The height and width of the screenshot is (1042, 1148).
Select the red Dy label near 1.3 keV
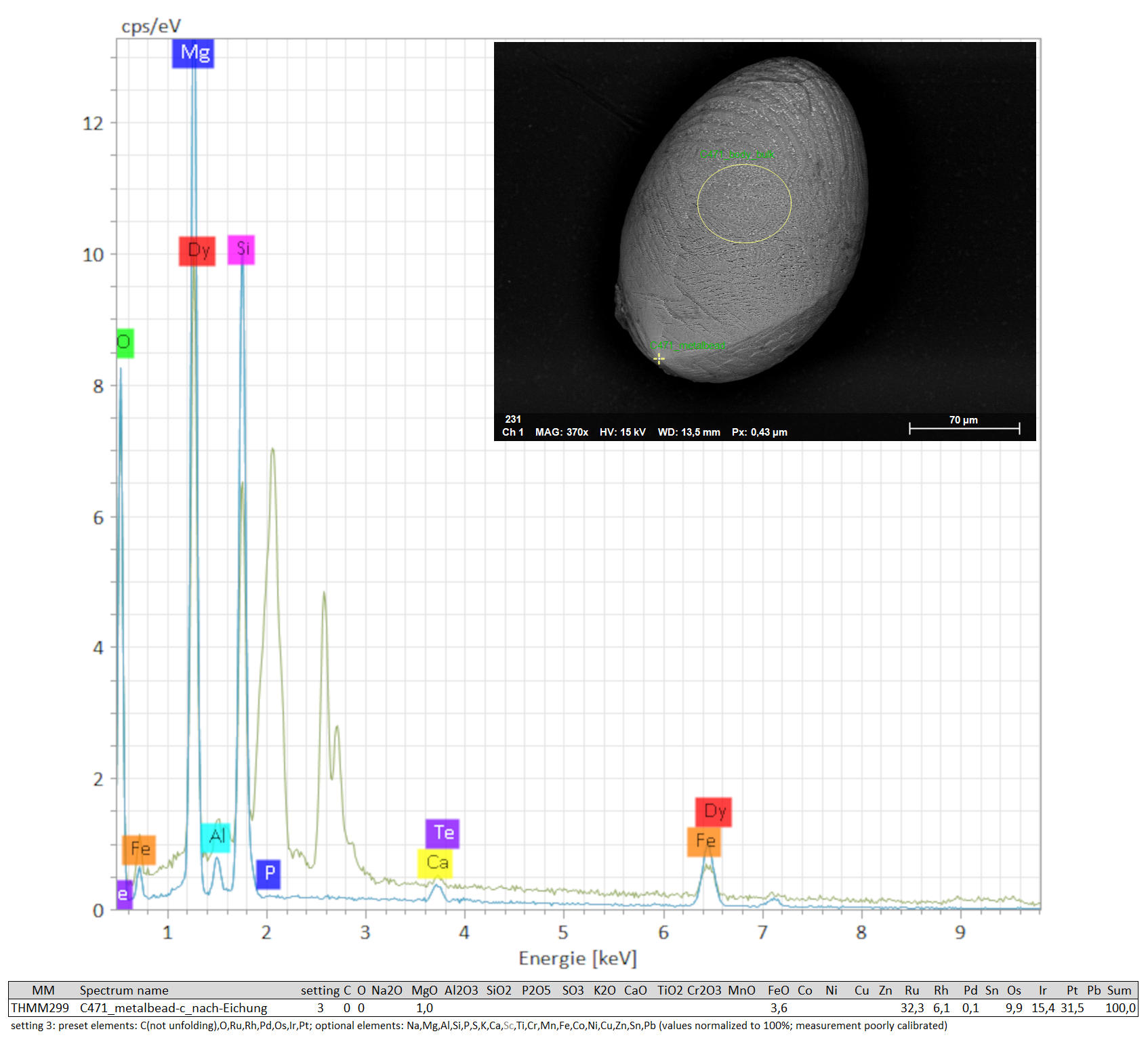pos(197,251)
